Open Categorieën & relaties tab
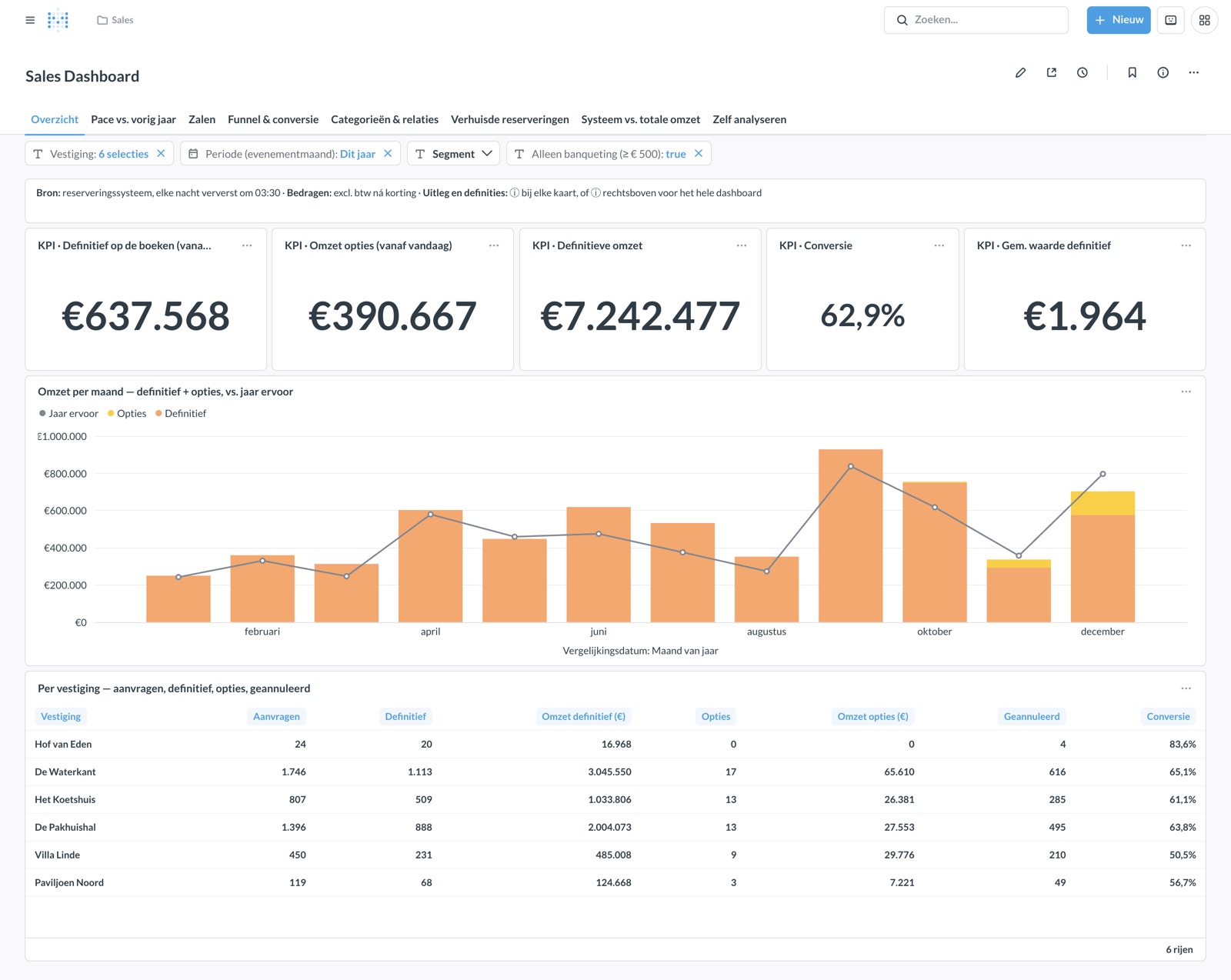The image size is (1231, 980). pos(385,119)
